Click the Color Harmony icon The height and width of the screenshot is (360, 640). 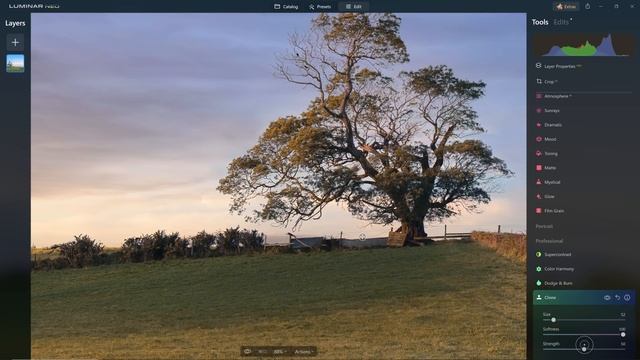(539, 269)
